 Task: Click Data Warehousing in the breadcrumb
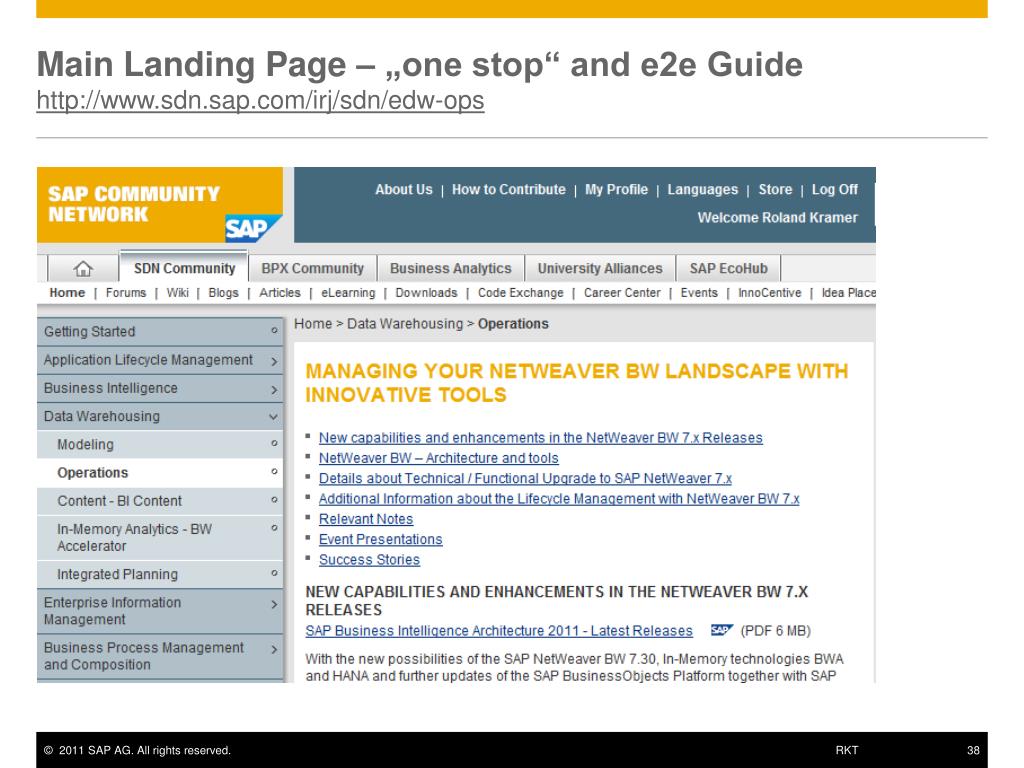pos(405,323)
